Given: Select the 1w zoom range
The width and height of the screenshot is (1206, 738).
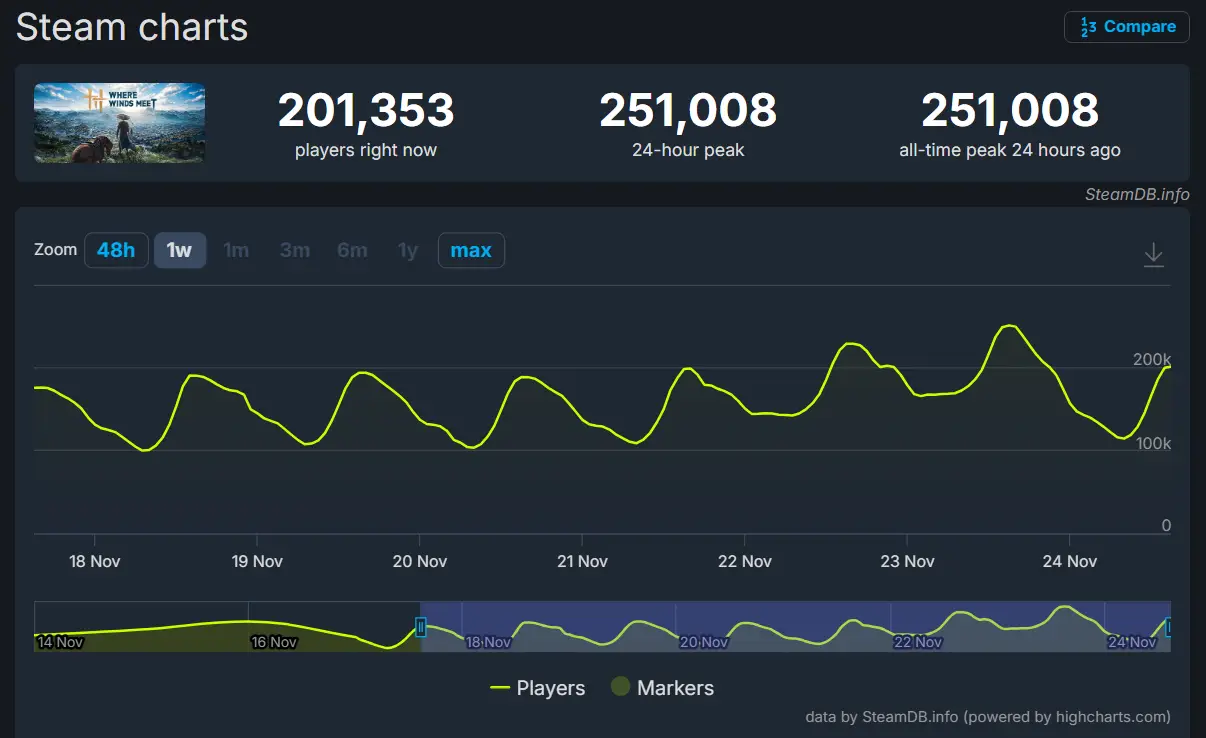Looking at the screenshot, I should click(x=180, y=250).
